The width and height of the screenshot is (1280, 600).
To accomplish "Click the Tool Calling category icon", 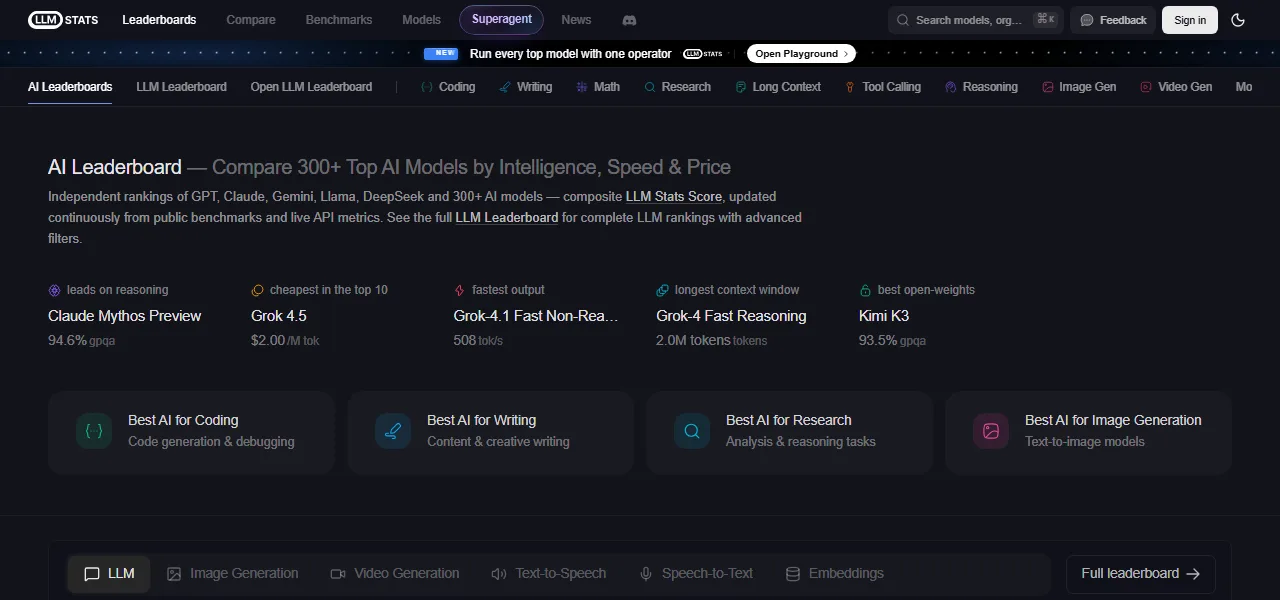I will pyautogui.click(x=850, y=87).
